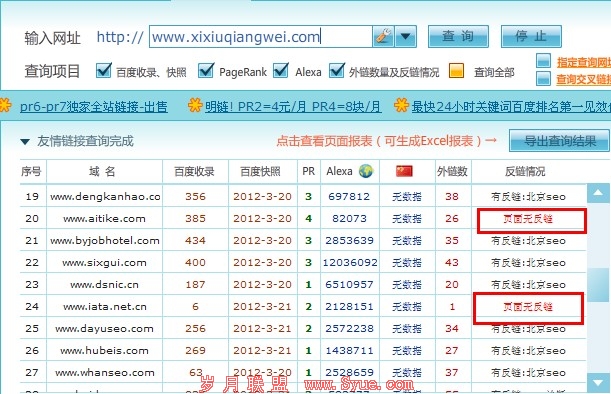The width and height of the screenshot is (611, 394).
Task: Click snapshot date 2012-3-21 for hubeis.com
Action: pos(262,351)
